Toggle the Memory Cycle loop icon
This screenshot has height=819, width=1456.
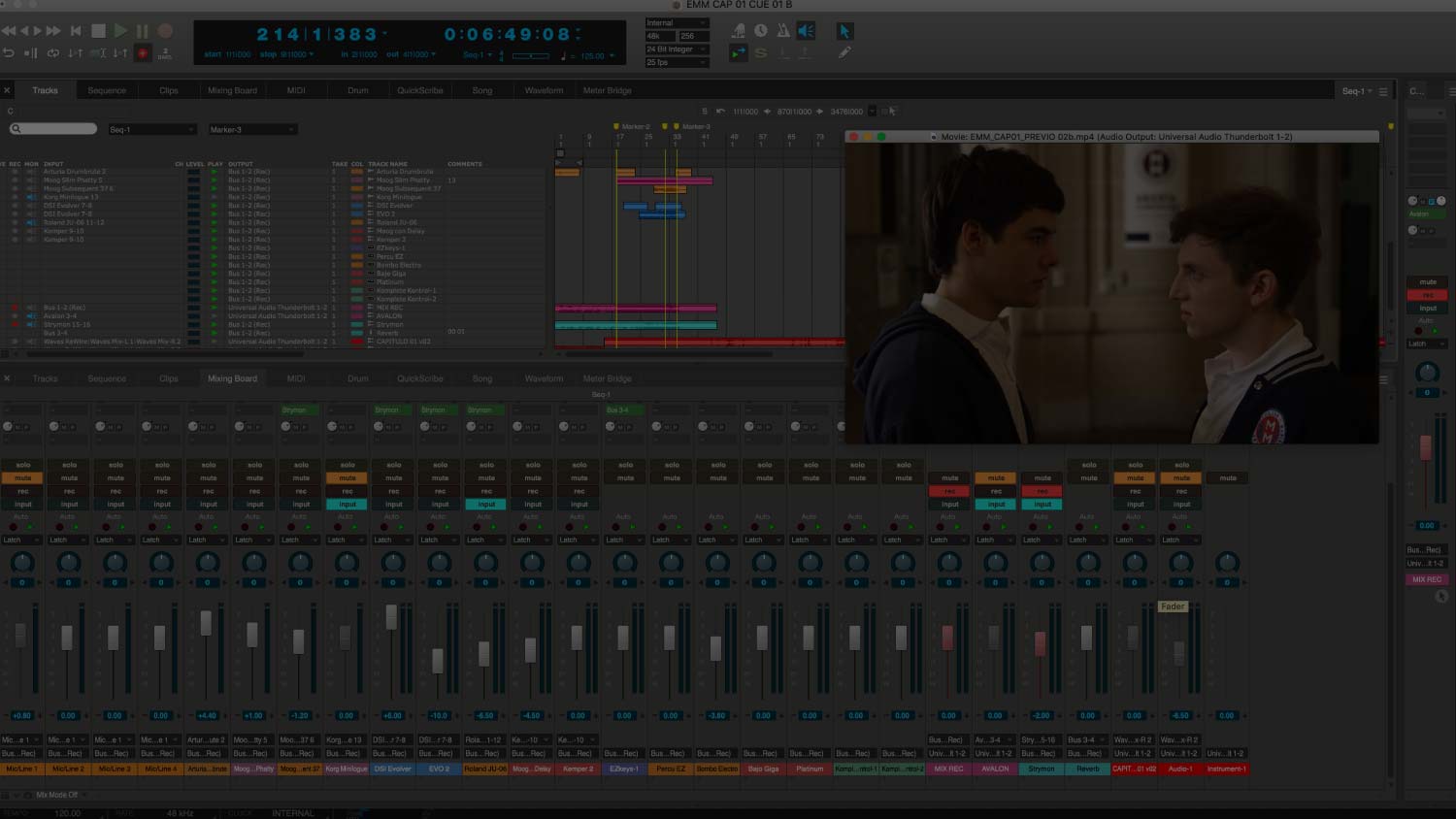(52, 53)
